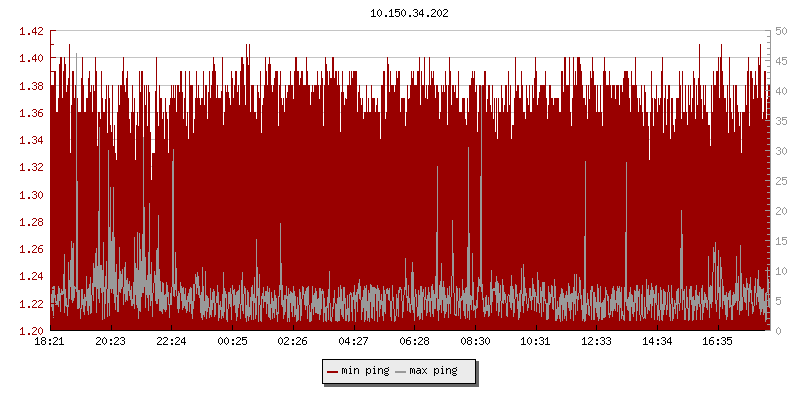Image resolution: width=800 pixels, height=400 pixels.
Task: Select the 08:30 time axis label
Action: tap(475, 341)
